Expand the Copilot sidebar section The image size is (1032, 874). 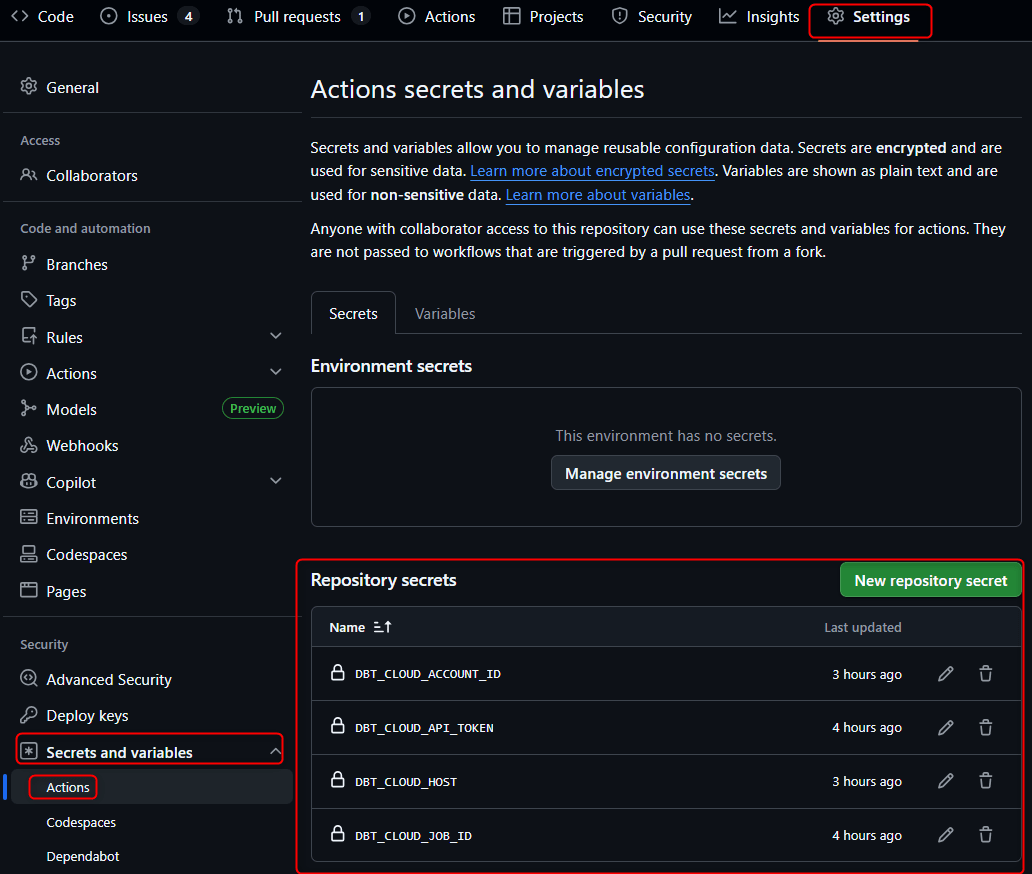[276, 482]
